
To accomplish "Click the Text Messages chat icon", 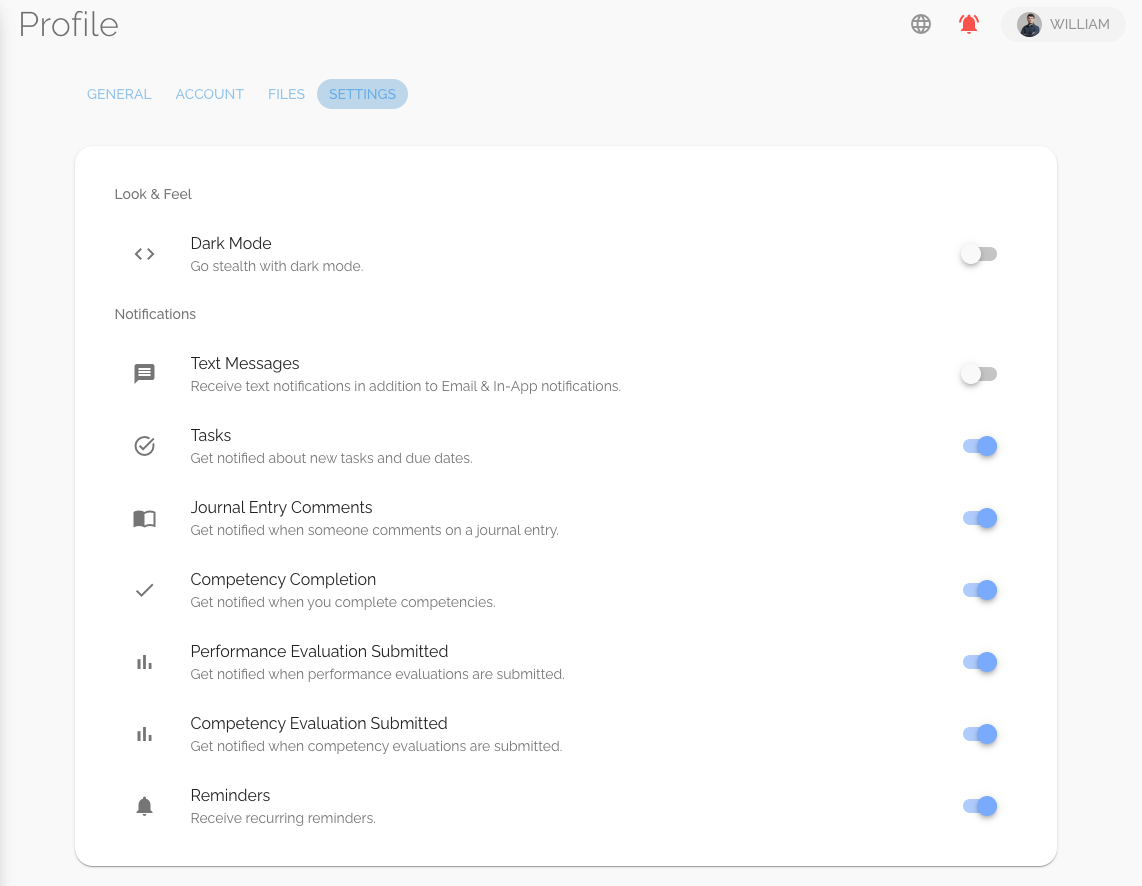I will [144, 373].
